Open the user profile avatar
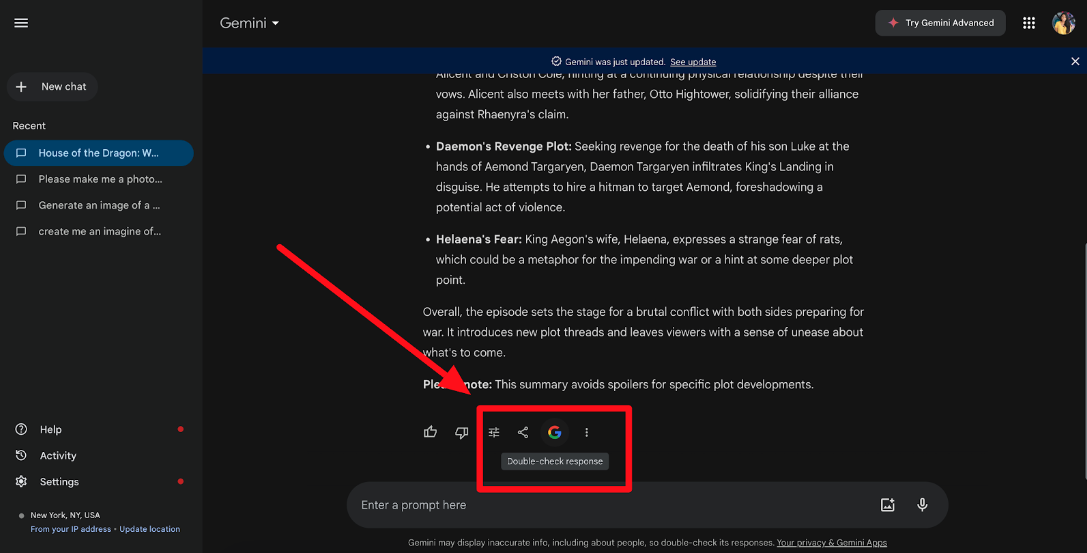 tap(1063, 23)
